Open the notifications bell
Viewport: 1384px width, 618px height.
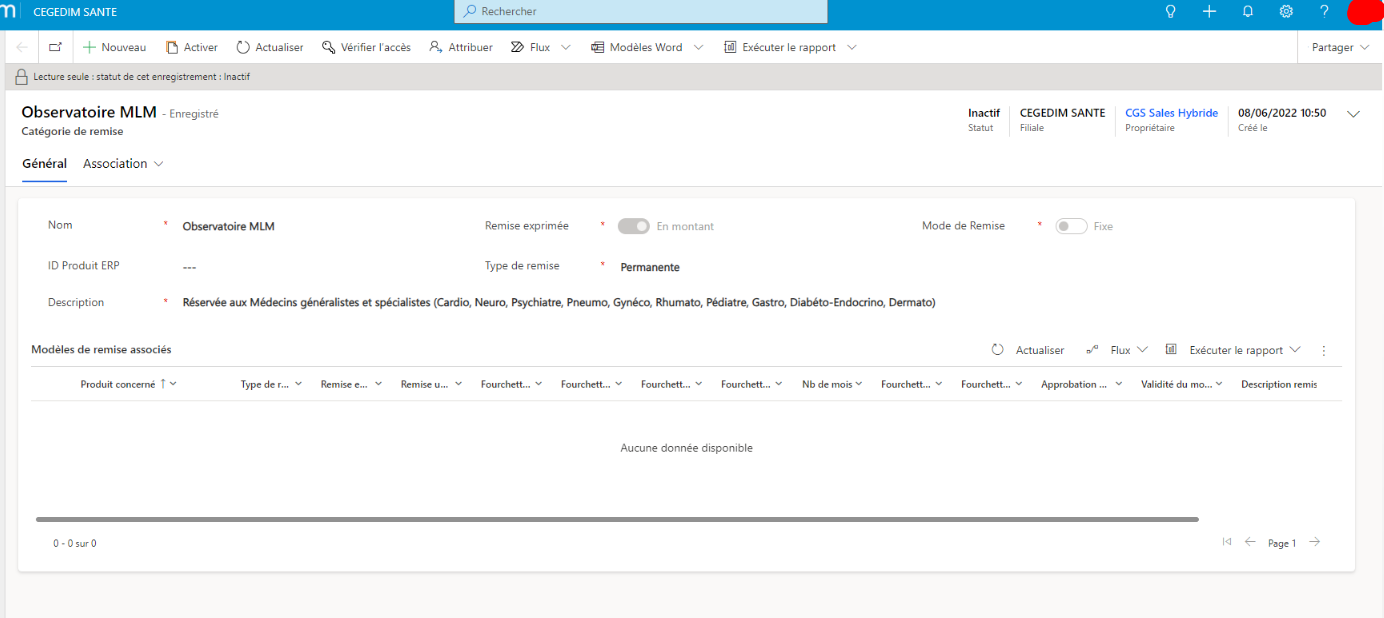pyautogui.click(x=1248, y=11)
